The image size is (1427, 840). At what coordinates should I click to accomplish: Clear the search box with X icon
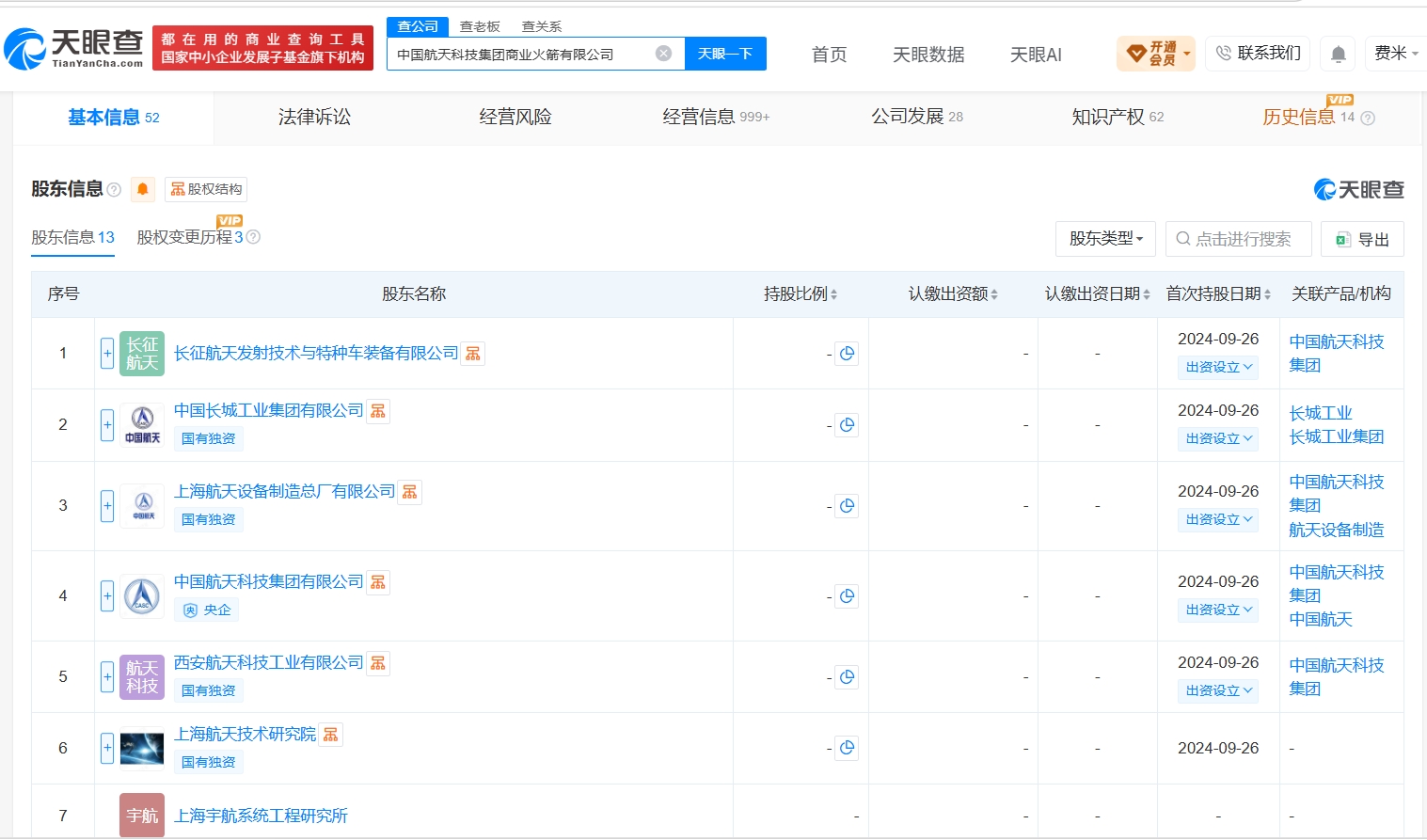tap(663, 54)
